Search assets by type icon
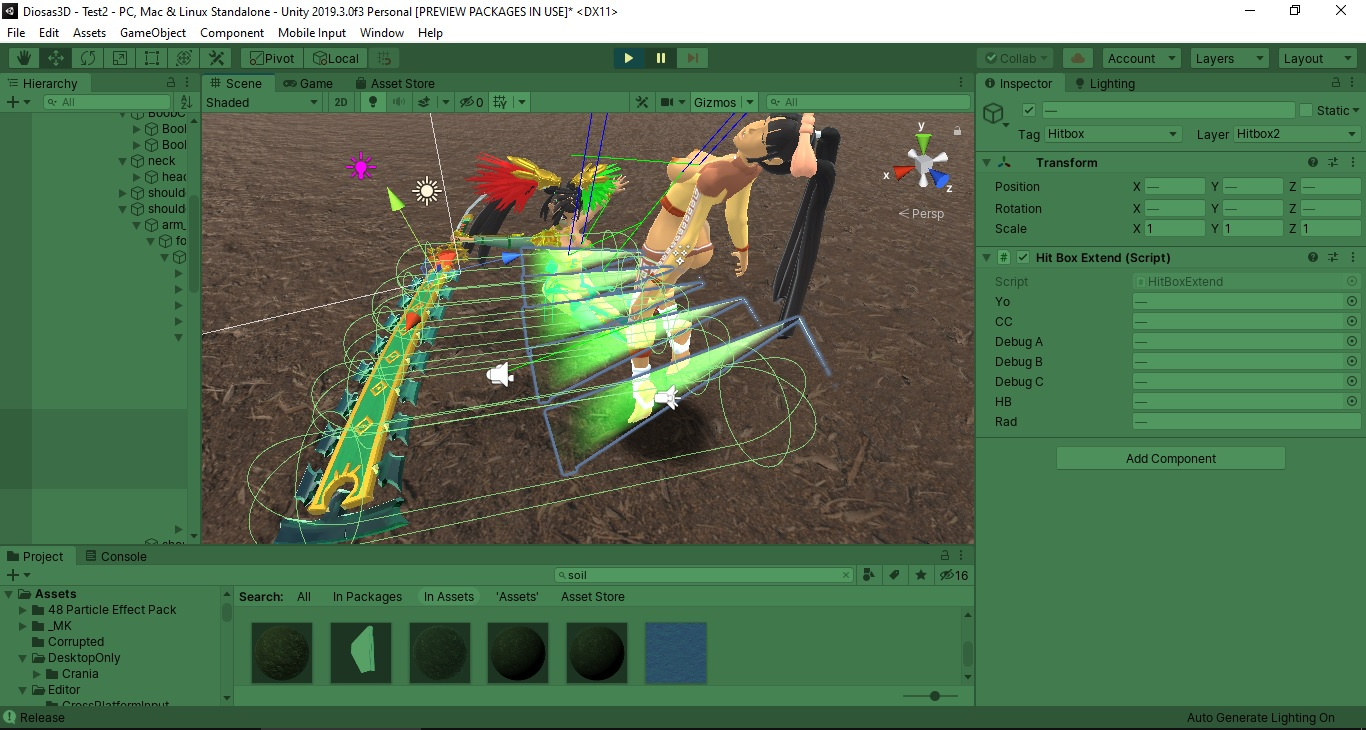 [868, 575]
